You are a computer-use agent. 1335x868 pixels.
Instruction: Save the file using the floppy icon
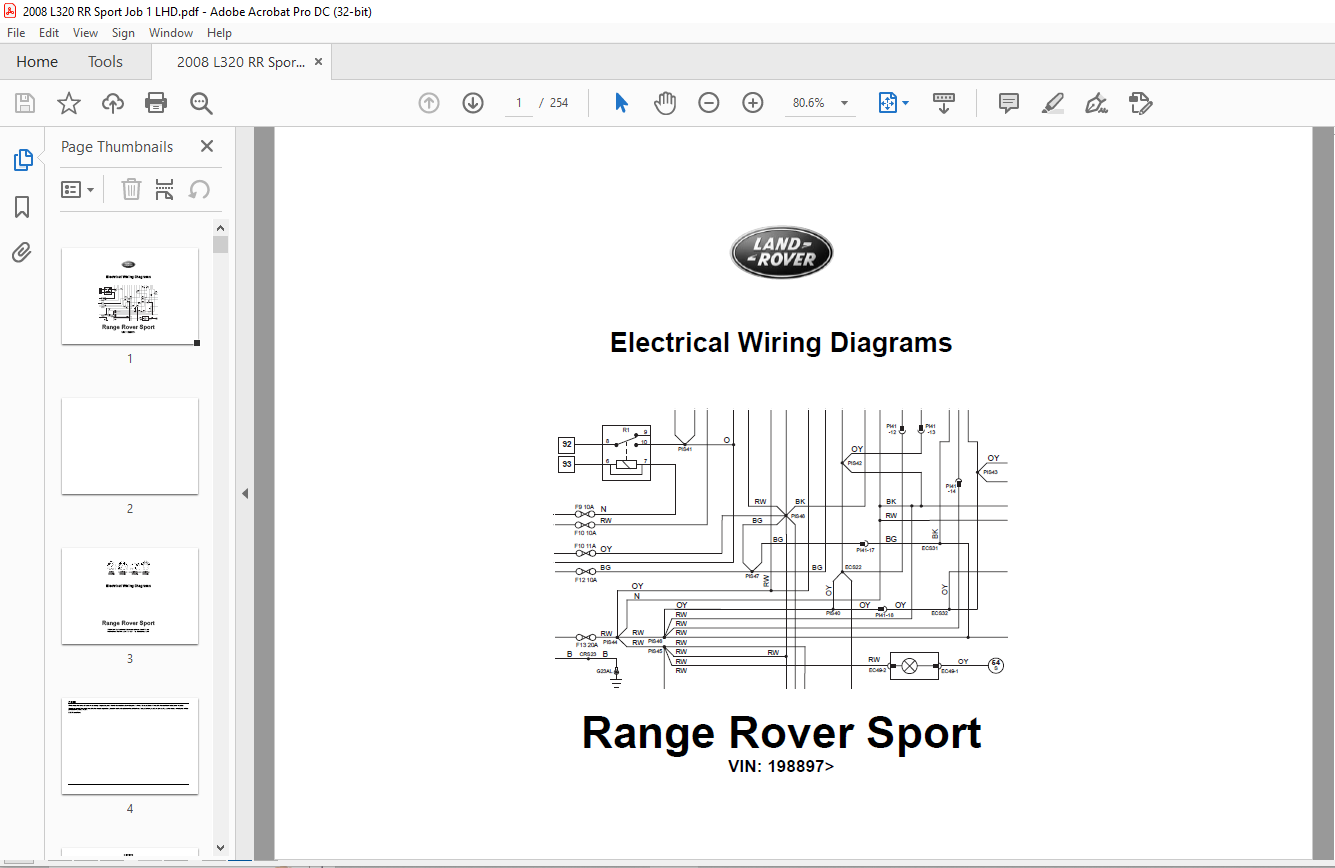25,103
